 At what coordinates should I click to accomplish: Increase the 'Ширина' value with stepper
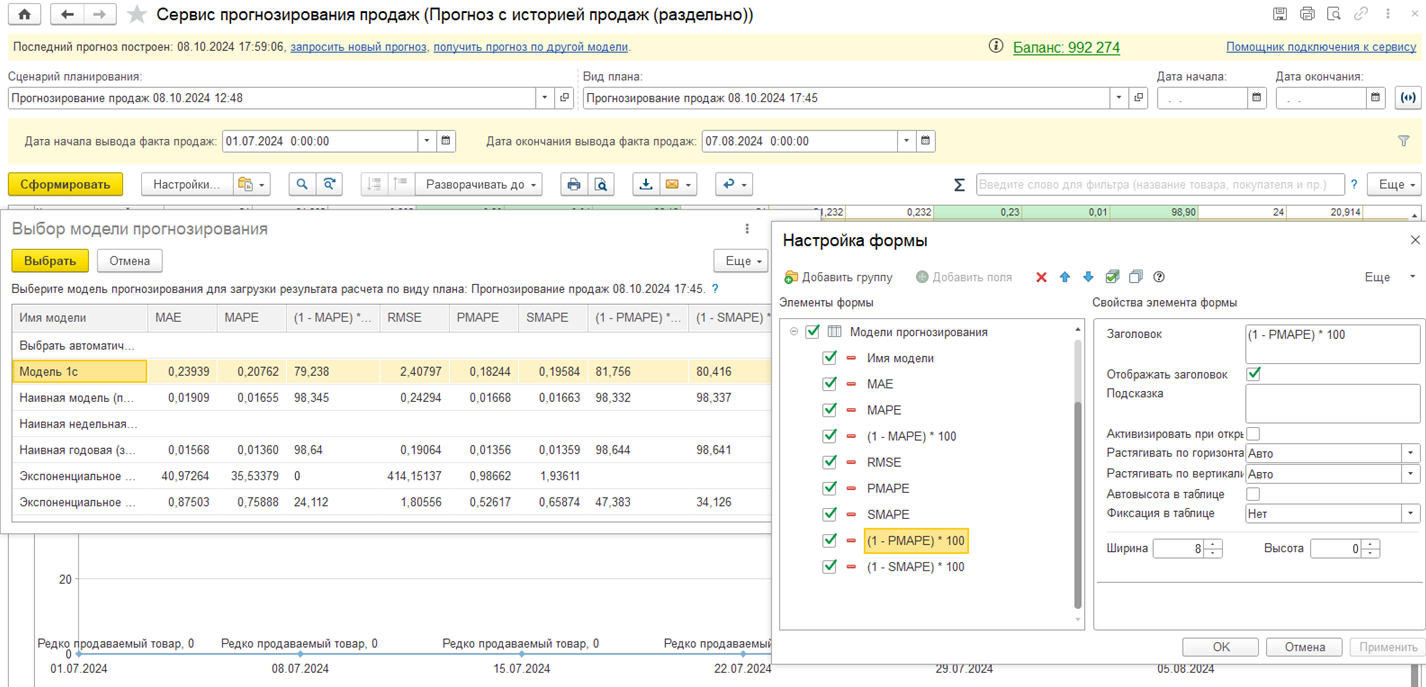click(x=1213, y=544)
